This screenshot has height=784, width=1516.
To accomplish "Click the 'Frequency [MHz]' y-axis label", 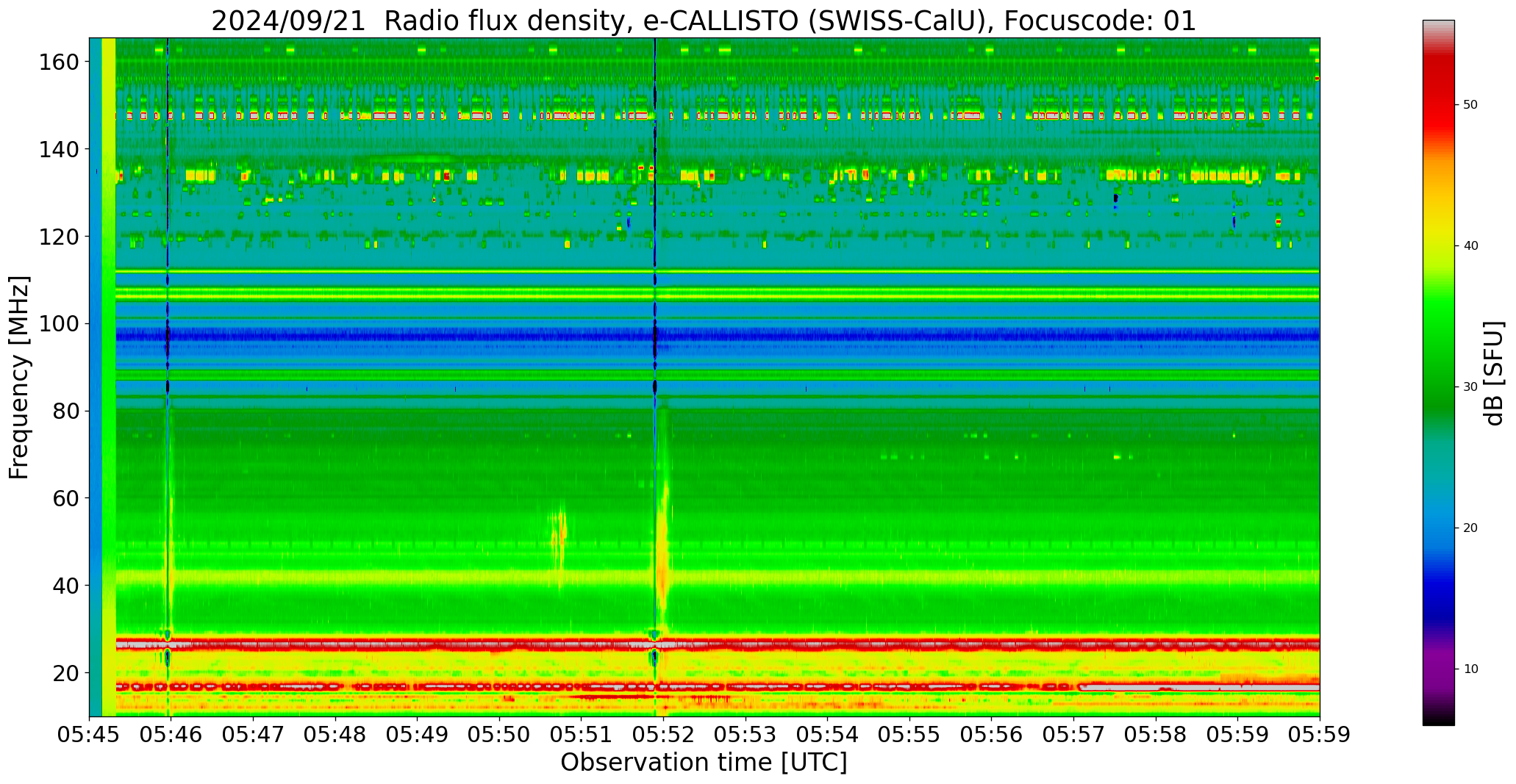I will pos(19,378).
